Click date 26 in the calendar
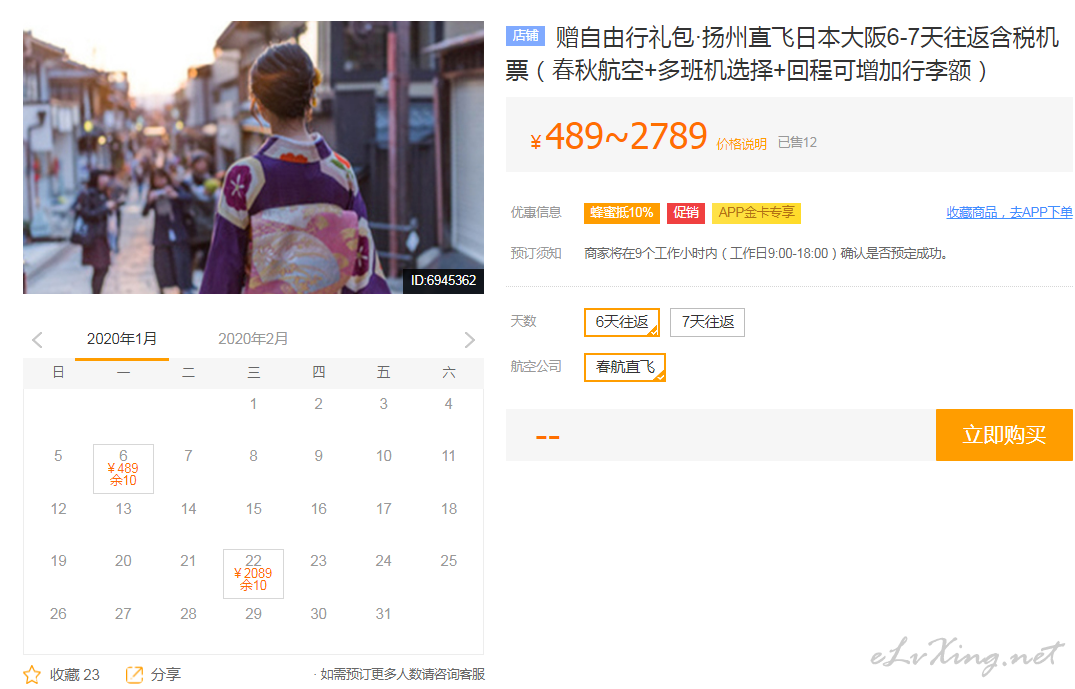 (x=58, y=614)
